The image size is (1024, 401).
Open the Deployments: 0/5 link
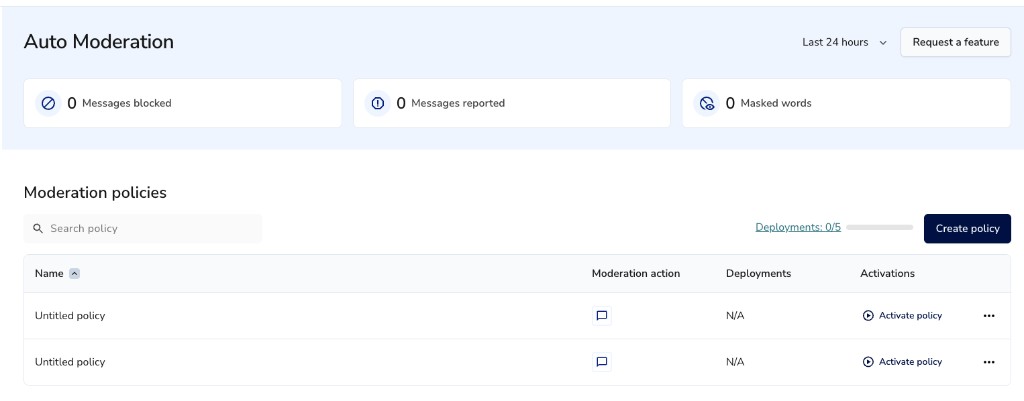coord(798,227)
